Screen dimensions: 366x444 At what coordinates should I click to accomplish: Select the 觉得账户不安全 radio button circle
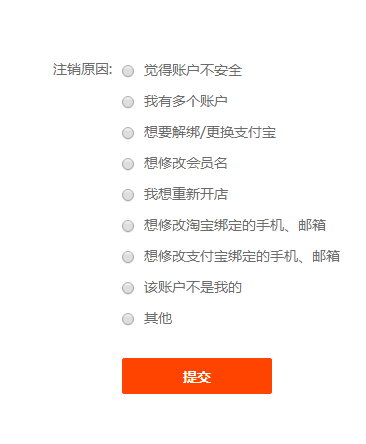point(128,71)
